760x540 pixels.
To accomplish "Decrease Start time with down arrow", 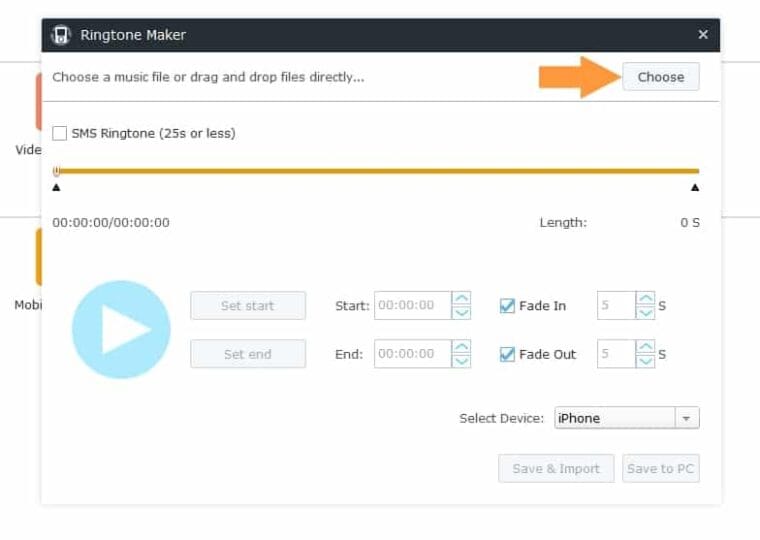I will [x=461, y=313].
